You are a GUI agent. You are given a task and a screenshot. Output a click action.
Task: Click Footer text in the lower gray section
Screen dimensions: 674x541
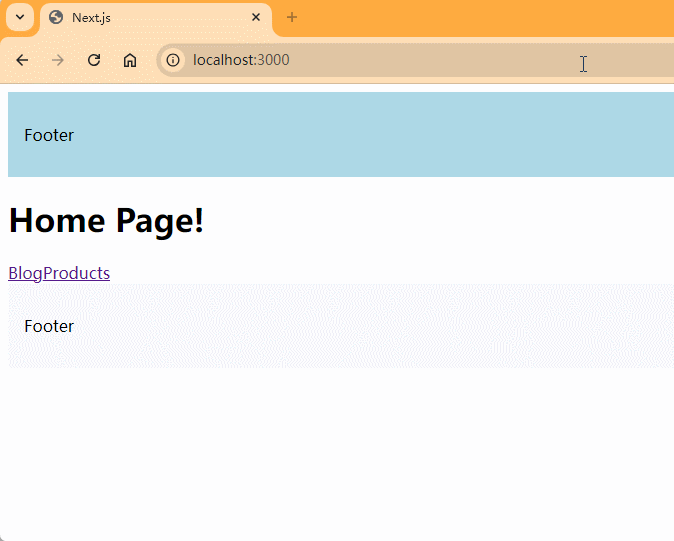tap(49, 326)
